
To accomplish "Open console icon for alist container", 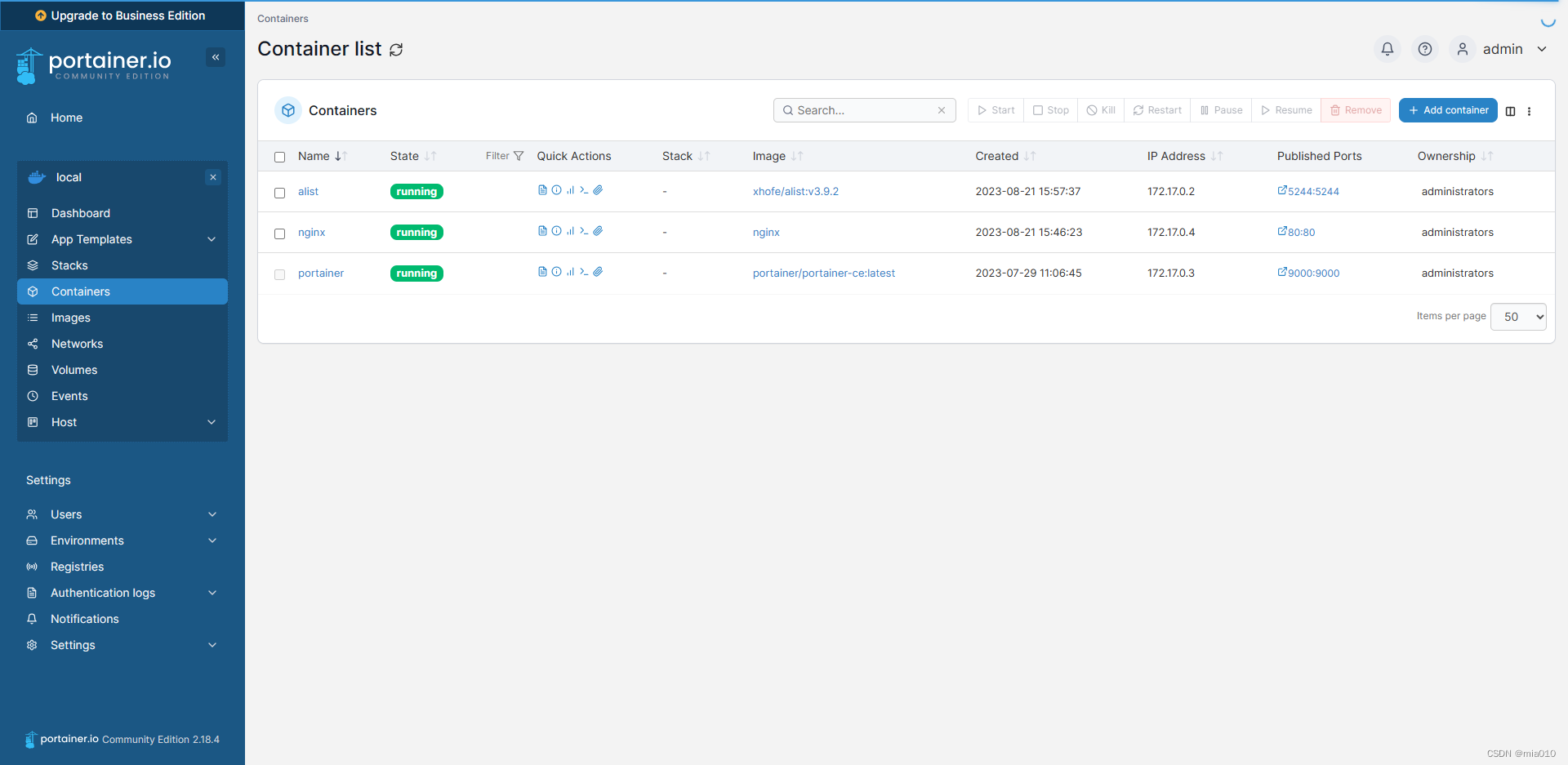I will click(584, 190).
